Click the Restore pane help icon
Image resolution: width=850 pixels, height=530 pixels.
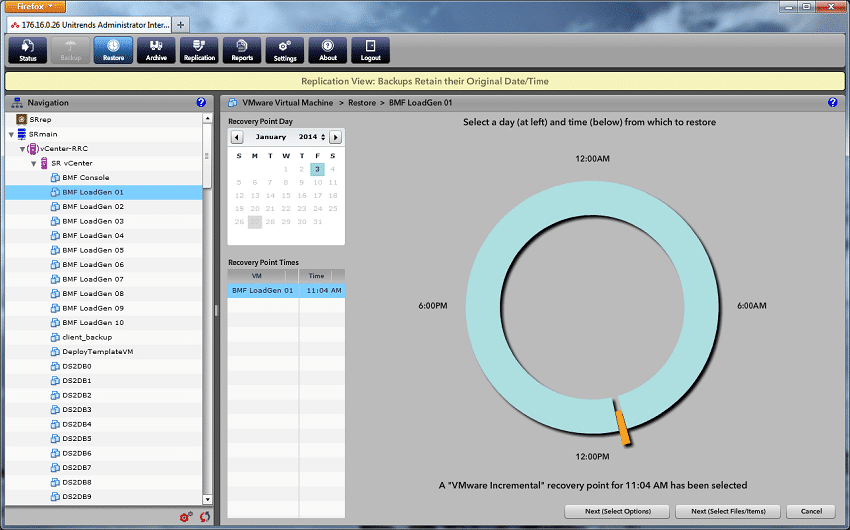pyautogui.click(x=833, y=102)
